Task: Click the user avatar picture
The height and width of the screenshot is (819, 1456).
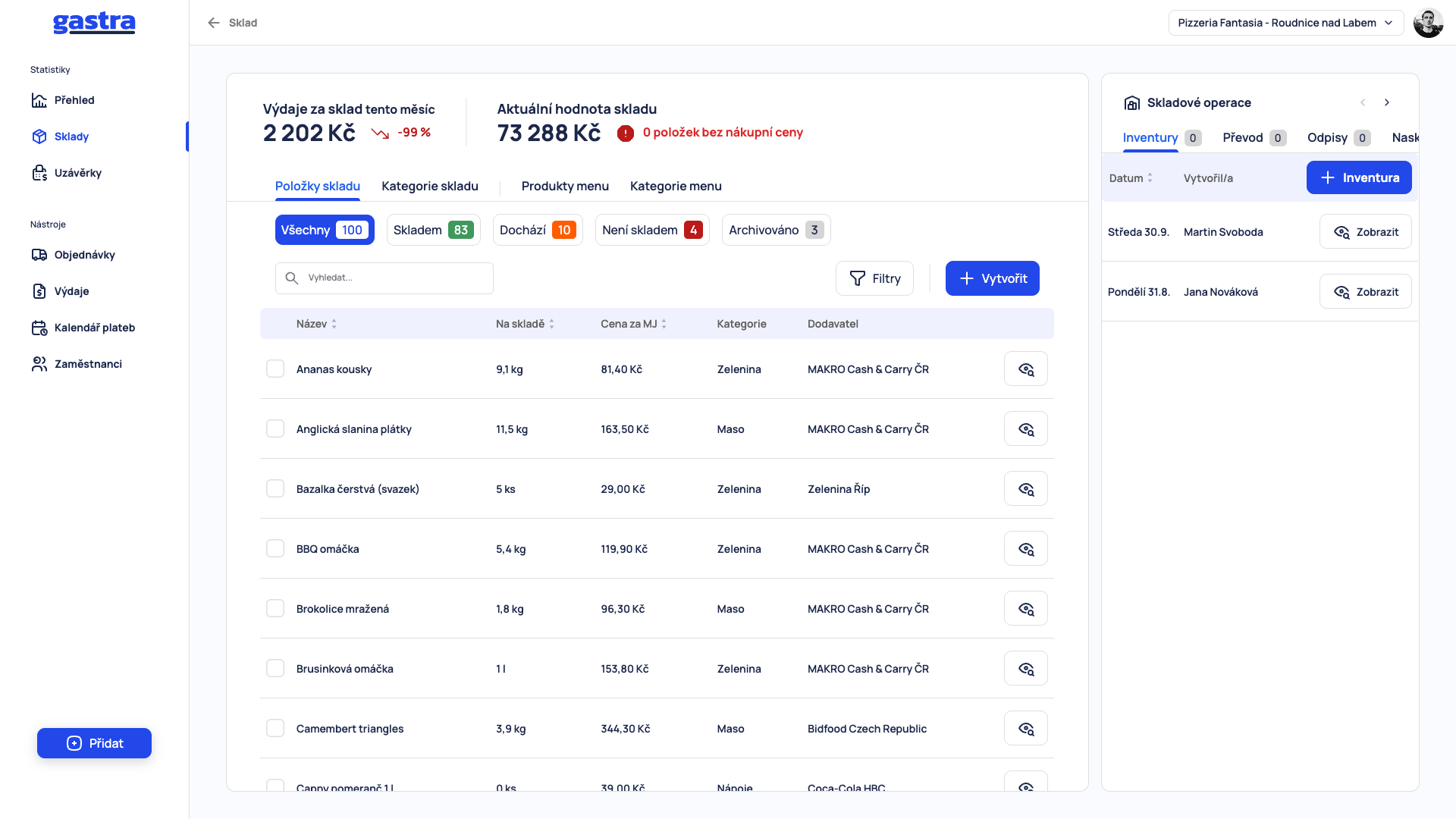Action: (1428, 23)
